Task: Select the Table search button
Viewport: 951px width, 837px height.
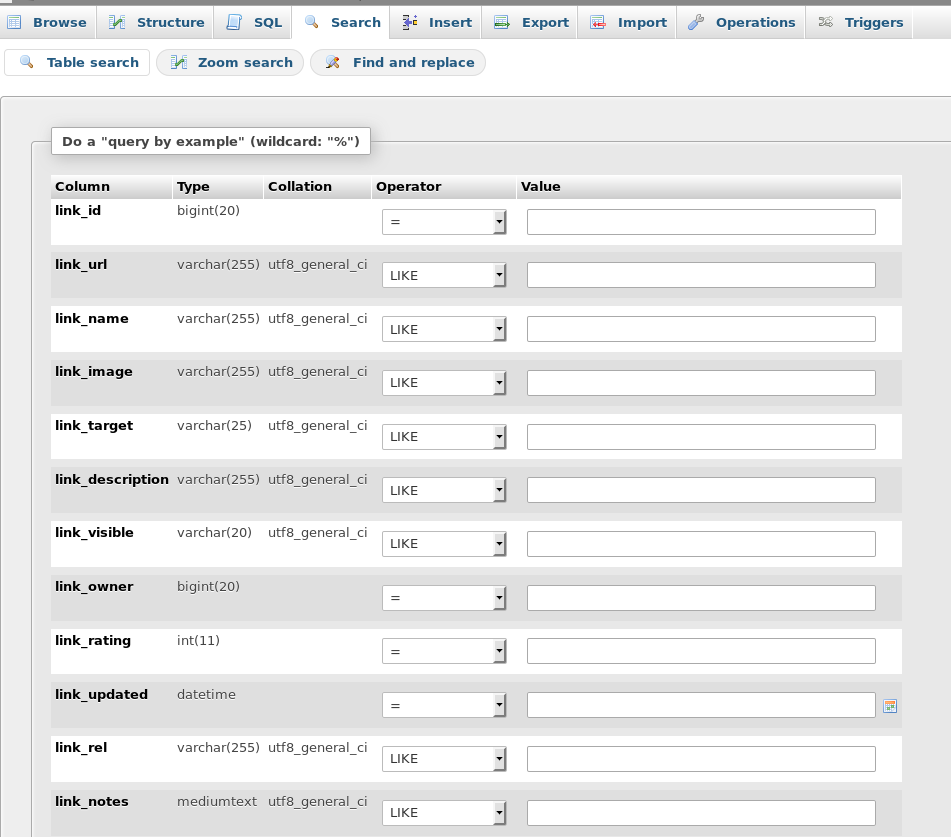Action: pos(78,62)
